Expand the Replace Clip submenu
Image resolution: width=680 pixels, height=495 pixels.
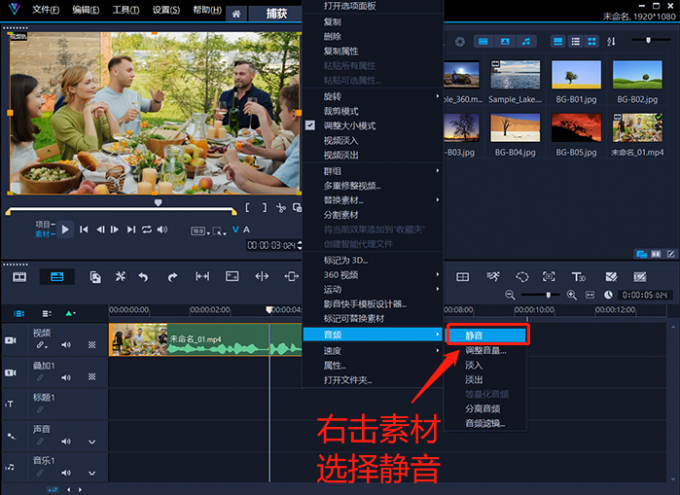click(373, 200)
